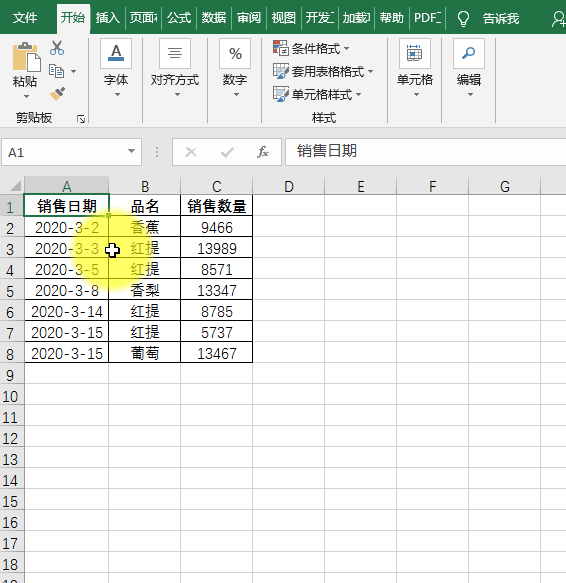Click the 套用表格格式 table format icon
Image resolution: width=566 pixels, height=583 pixels.
[281, 71]
